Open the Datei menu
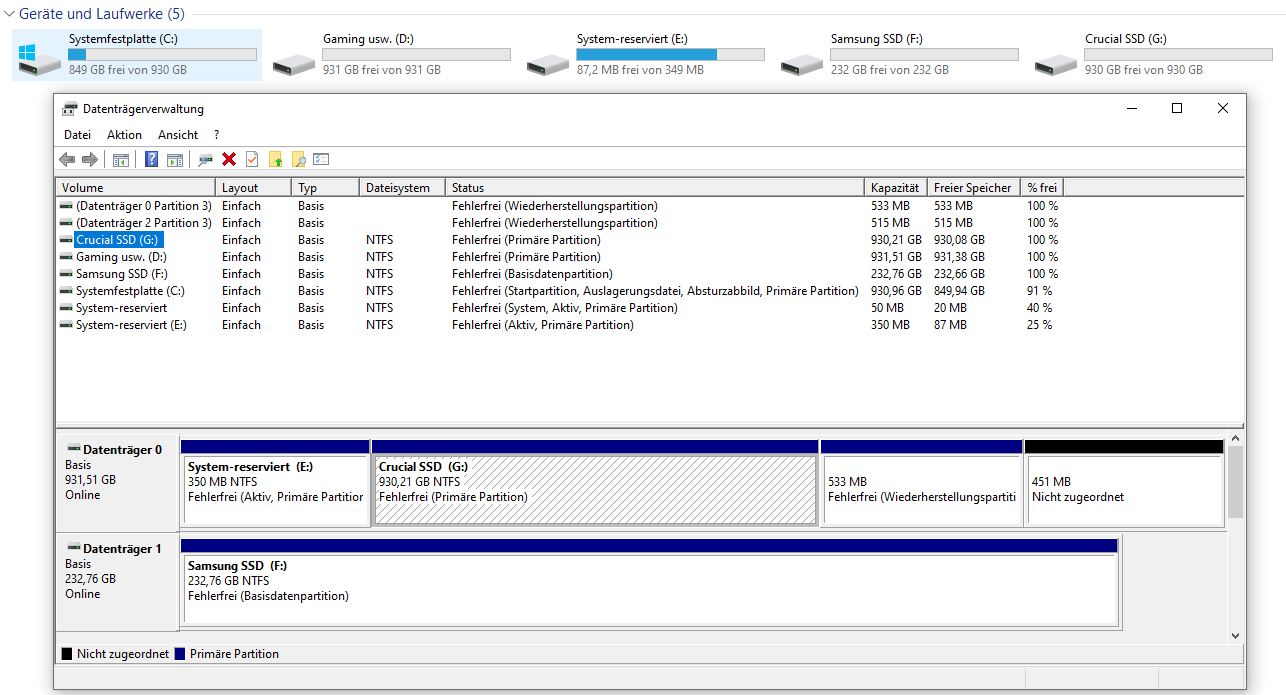1286x695 pixels. pyautogui.click(x=77, y=134)
